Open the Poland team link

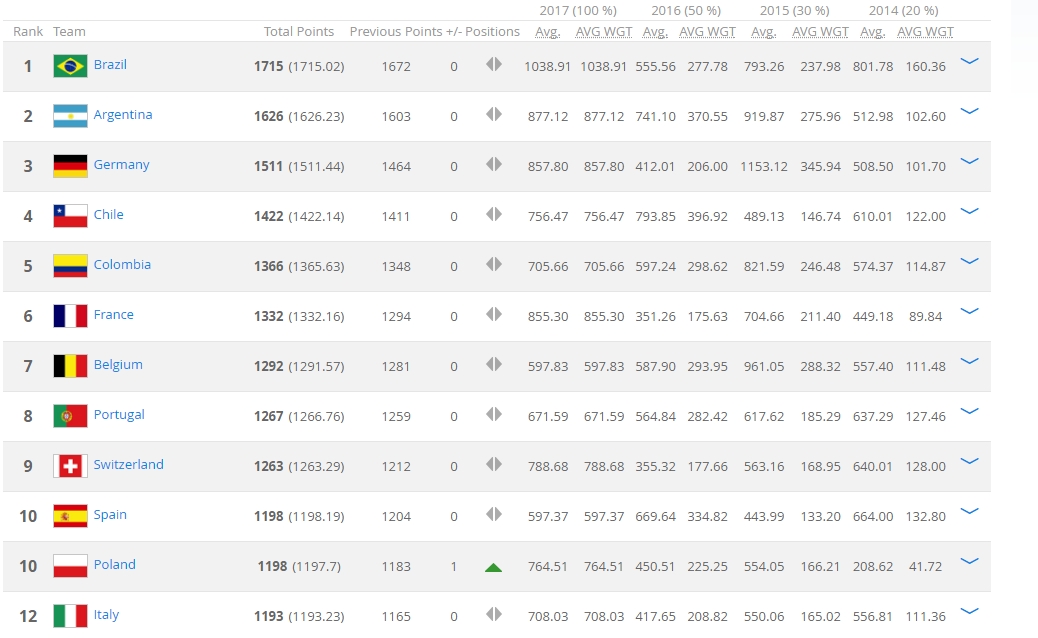(114, 565)
